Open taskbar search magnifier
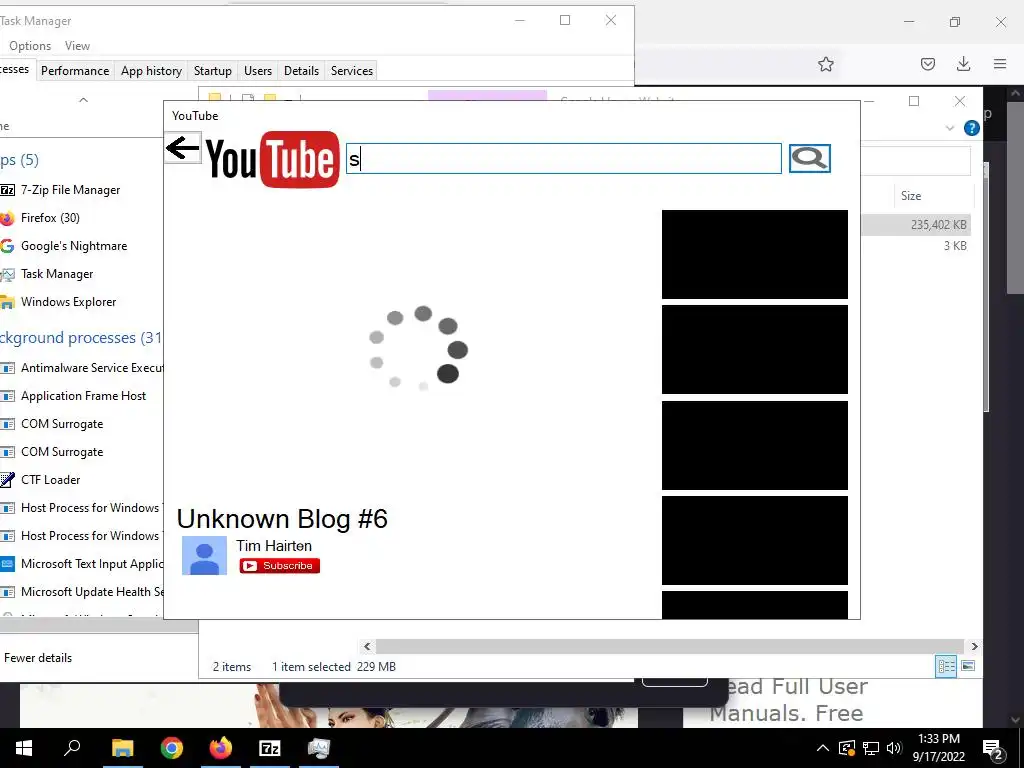Viewport: 1024px width, 768px height. pos(72,748)
